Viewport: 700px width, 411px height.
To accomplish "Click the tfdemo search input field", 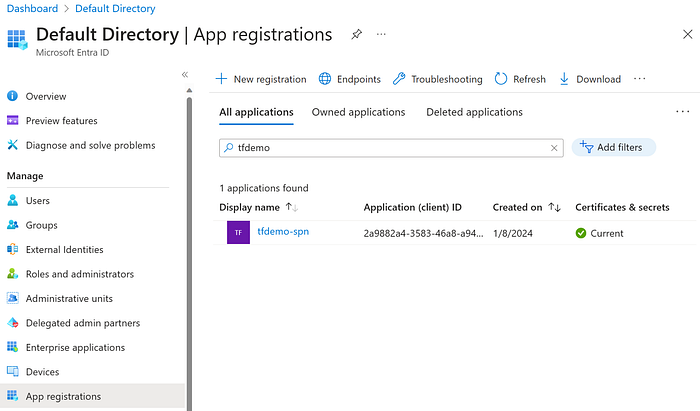I will click(391, 148).
